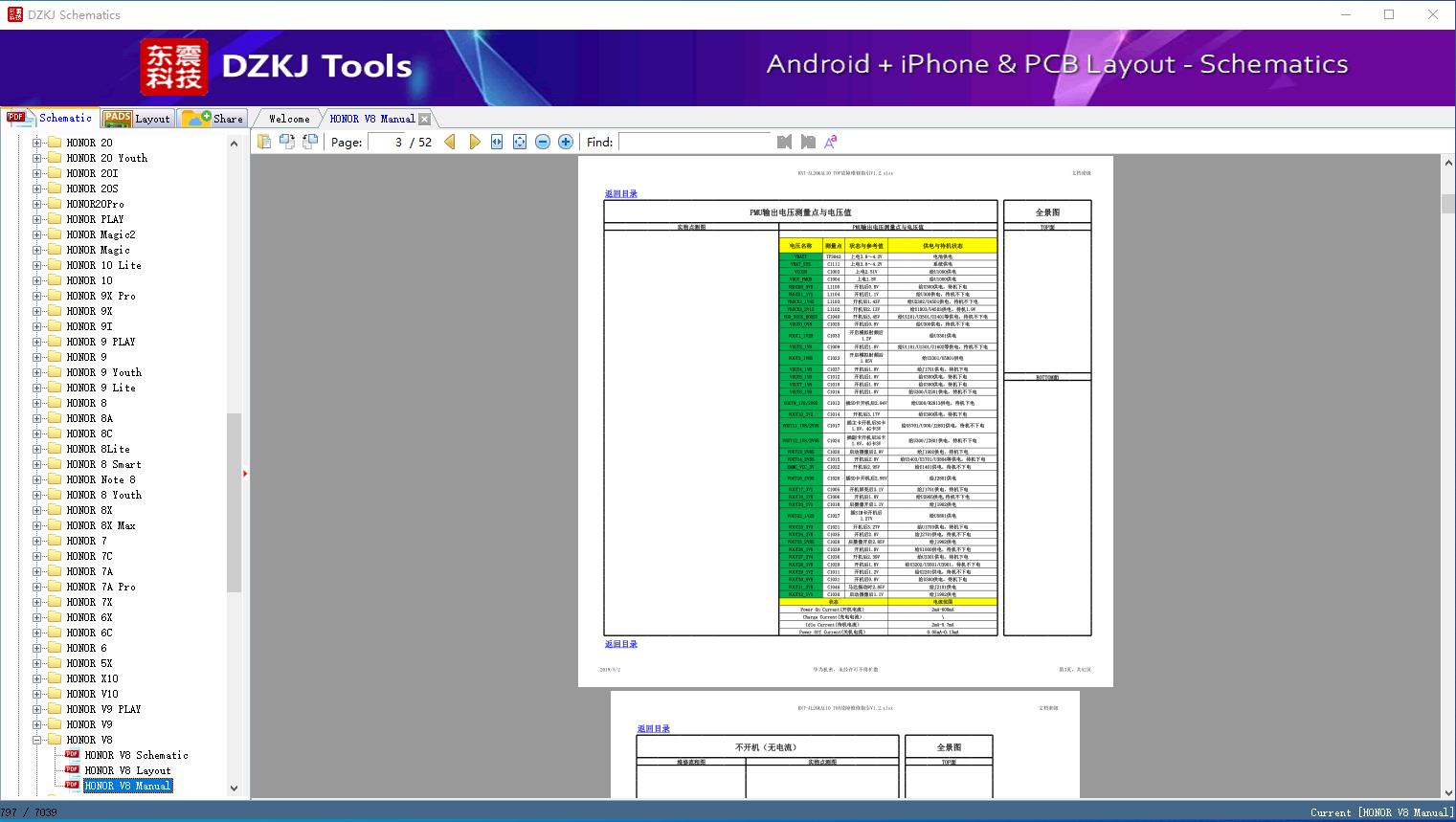1456x822 pixels.
Task: Expand the HONOR 20 folder
Action: [x=36, y=143]
